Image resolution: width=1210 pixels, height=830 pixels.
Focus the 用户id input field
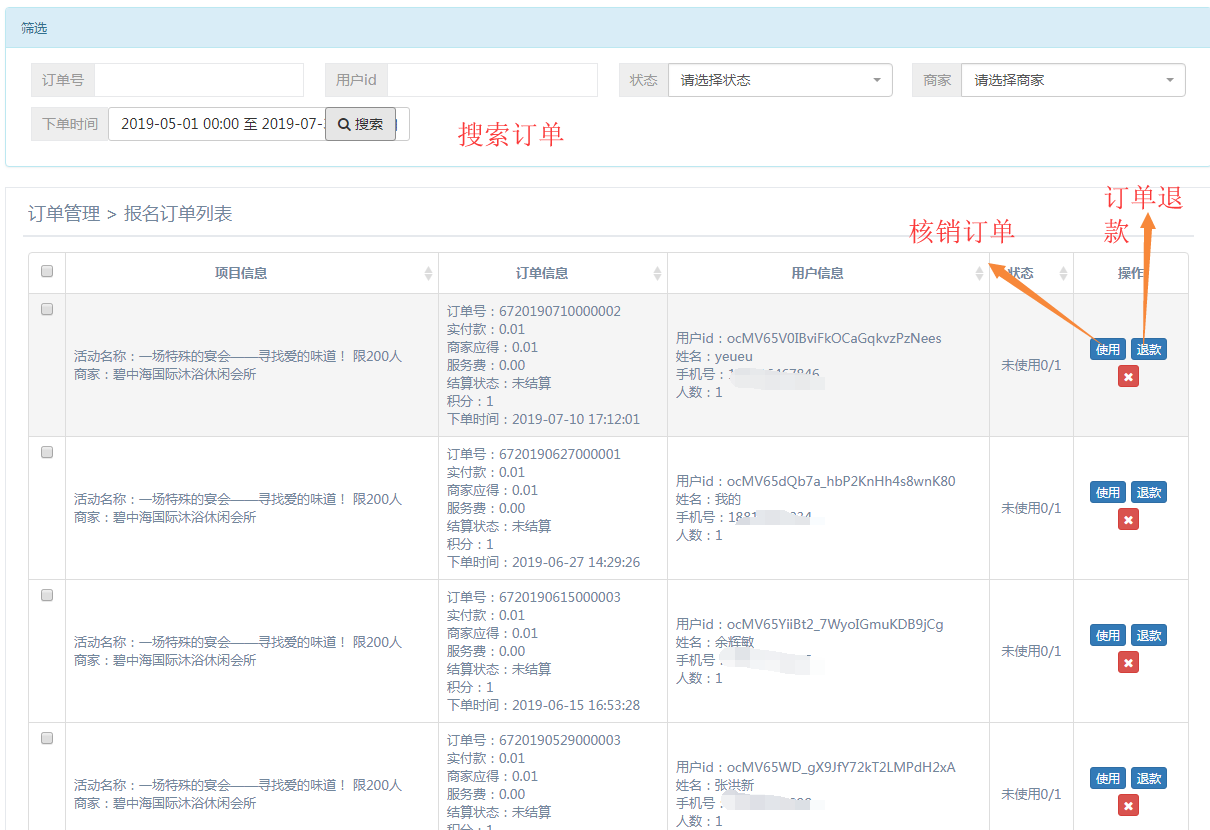pyautogui.click(x=492, y=80)
